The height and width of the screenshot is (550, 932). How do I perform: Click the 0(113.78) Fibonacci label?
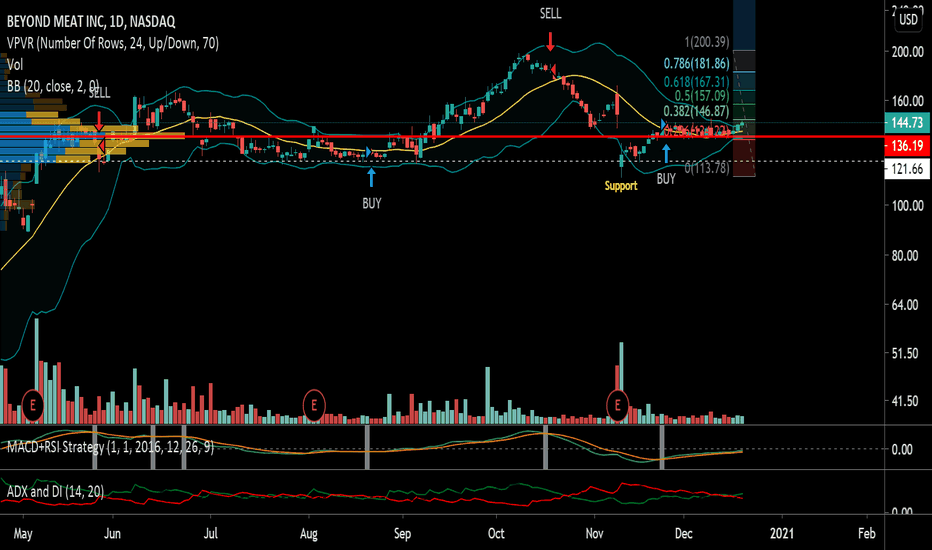tap(707, 168)
